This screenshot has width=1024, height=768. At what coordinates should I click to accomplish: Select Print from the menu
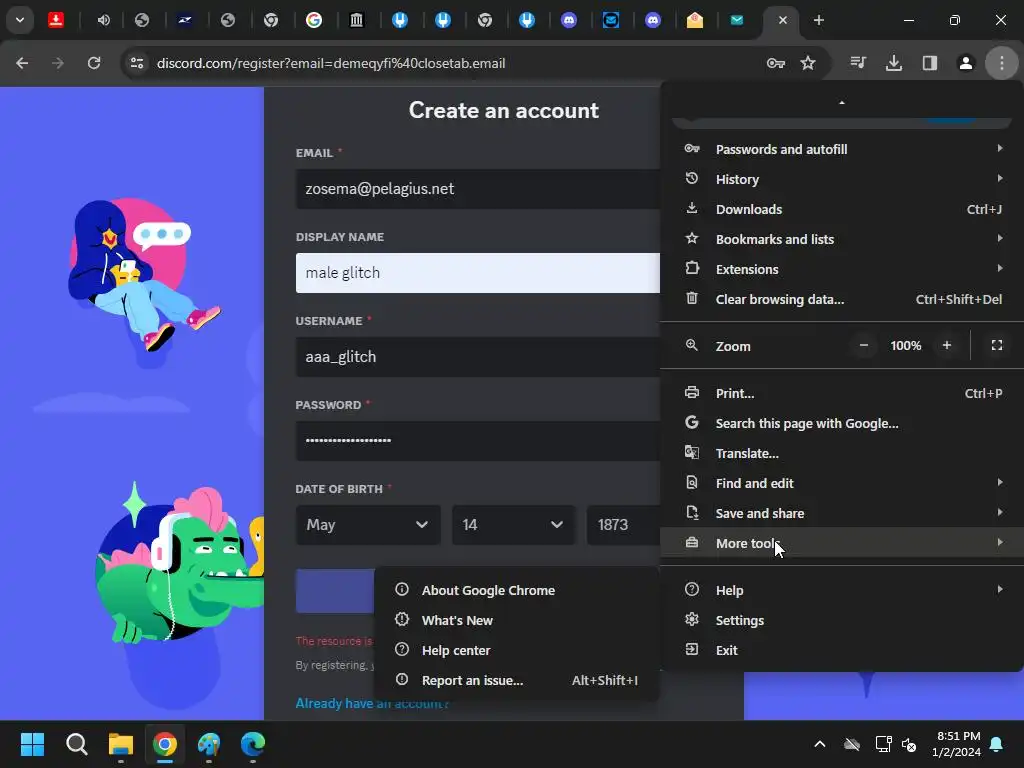click(x=842, y=393)
